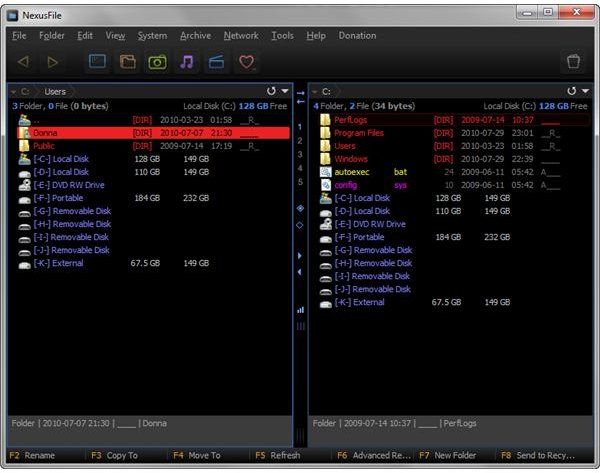Click the F2 Rename button
The height and width of the screenshot is (473, 600).
pos(32,455)
